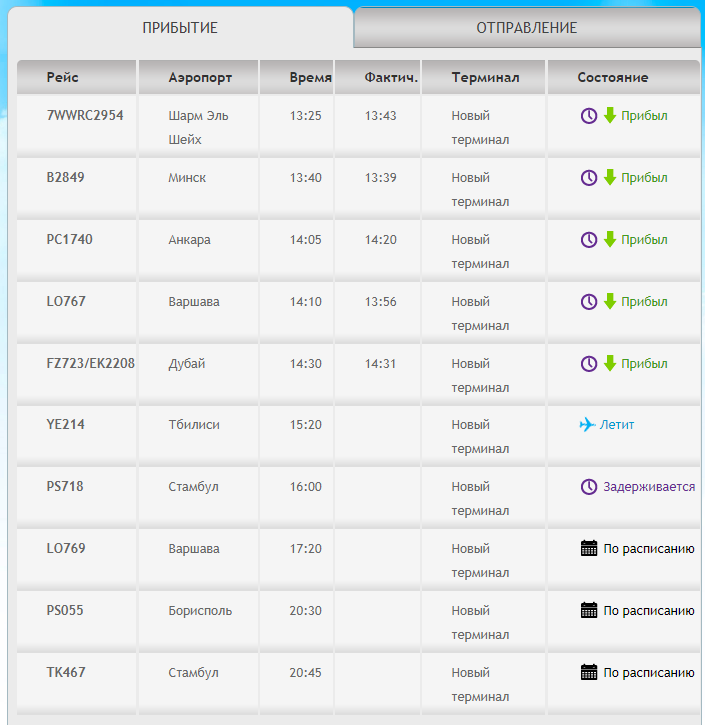The height and width of the screenshot is (725, 705).
Task: Click the green down arrow for LO767
Action: 610,301
